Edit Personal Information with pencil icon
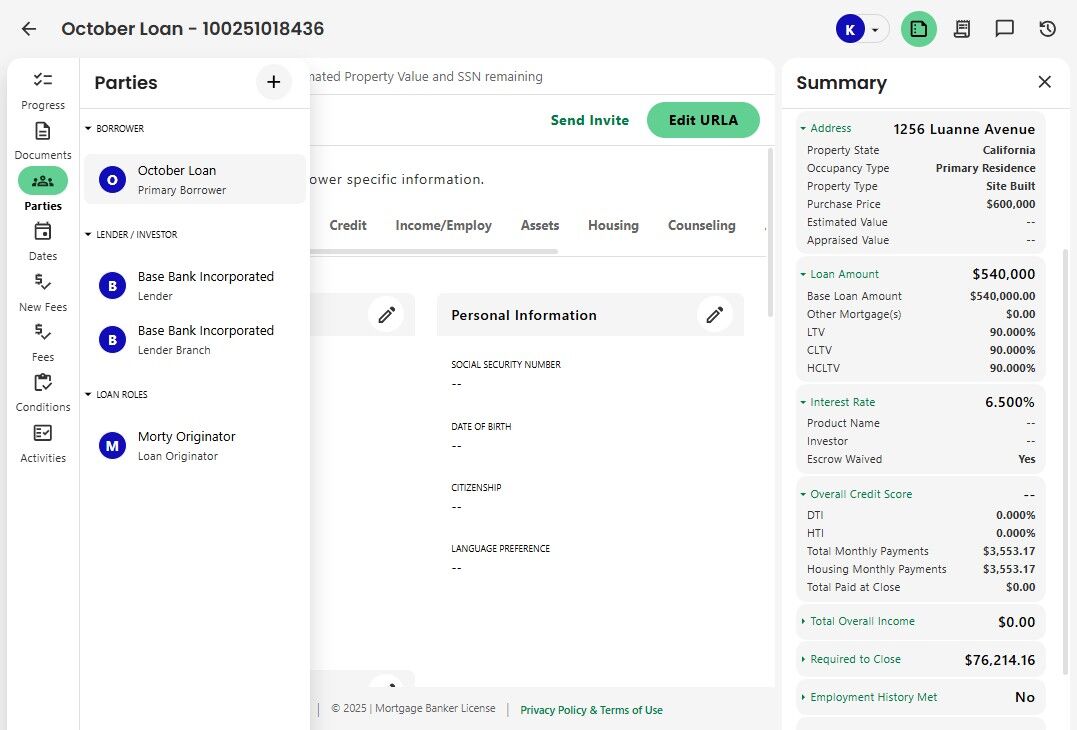Image resolution: width=1077 pixels, height=730 pixels. click(714, 315)
